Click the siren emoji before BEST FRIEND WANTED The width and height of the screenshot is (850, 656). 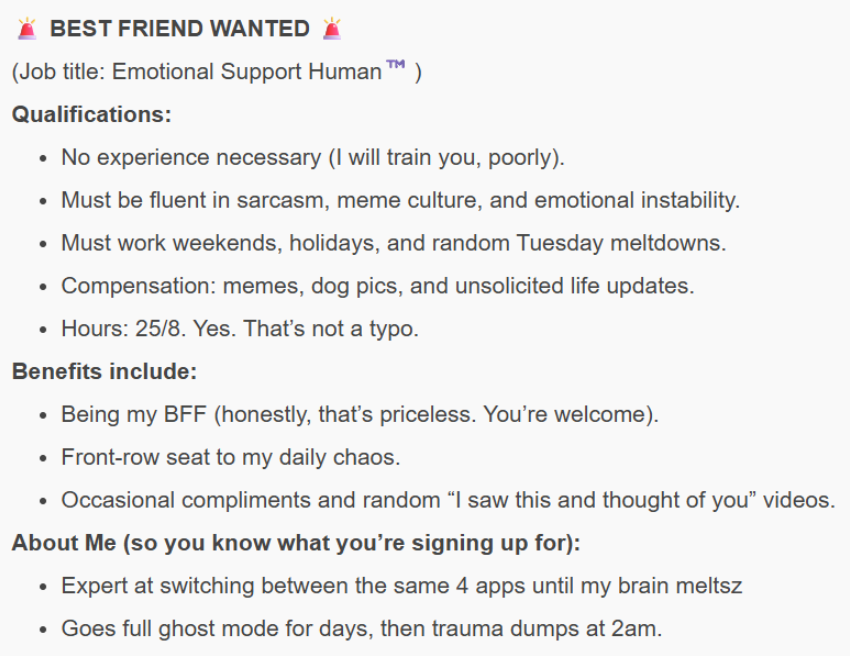(x=27, y=29)
